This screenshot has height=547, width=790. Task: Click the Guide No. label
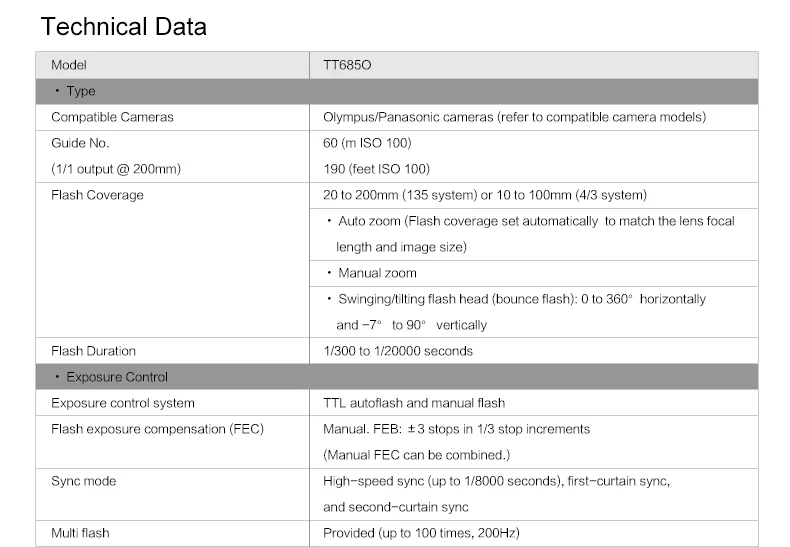[80, 143]
